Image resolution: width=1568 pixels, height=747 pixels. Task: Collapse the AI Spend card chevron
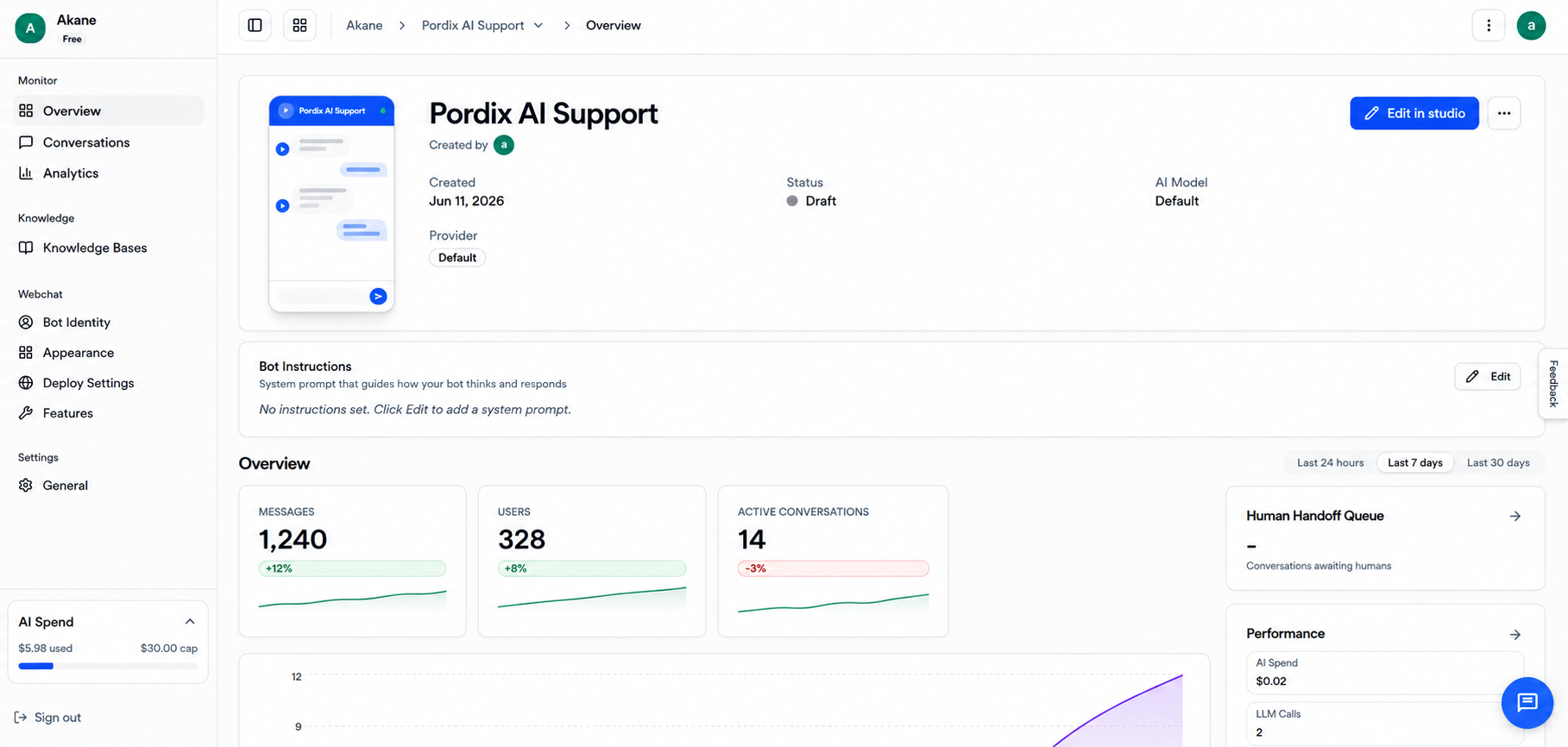190,622
